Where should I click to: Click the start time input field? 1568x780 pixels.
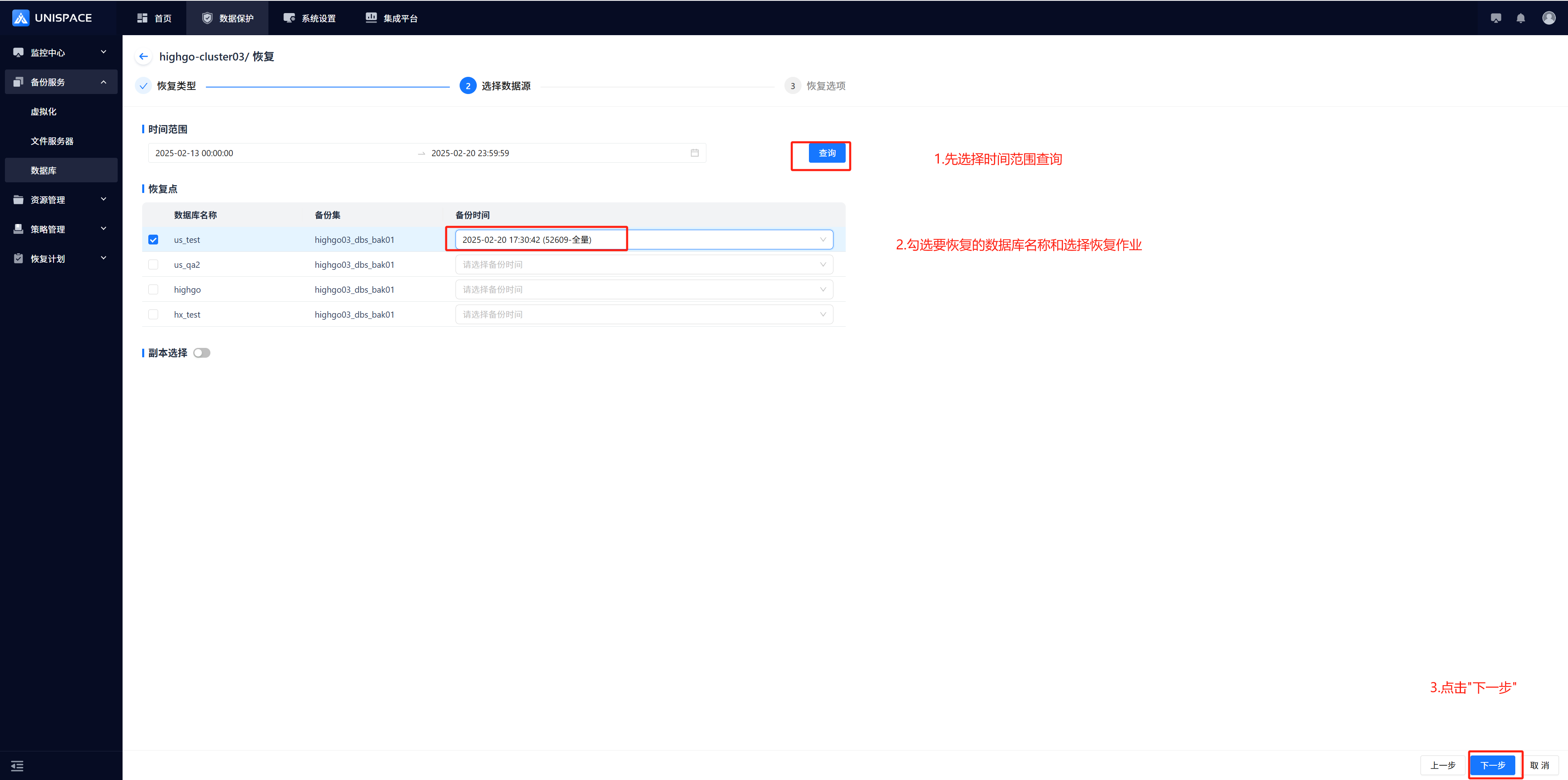tap(280, 153)
